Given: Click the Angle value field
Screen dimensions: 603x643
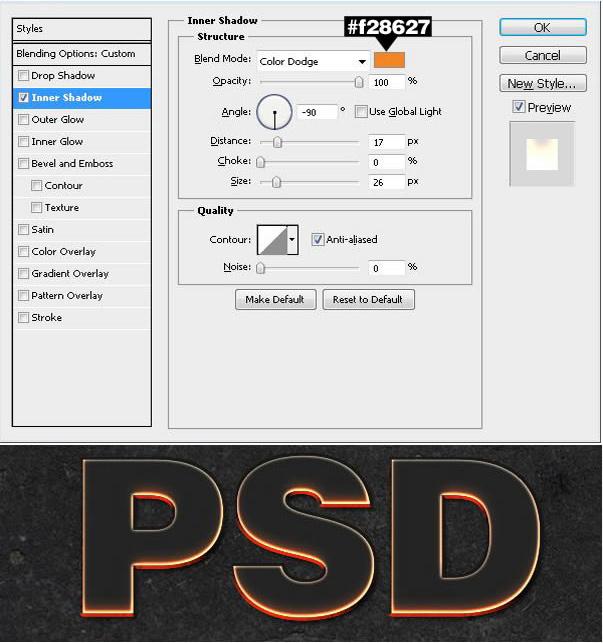Looking at the screenshot, I should coord(317,112).
